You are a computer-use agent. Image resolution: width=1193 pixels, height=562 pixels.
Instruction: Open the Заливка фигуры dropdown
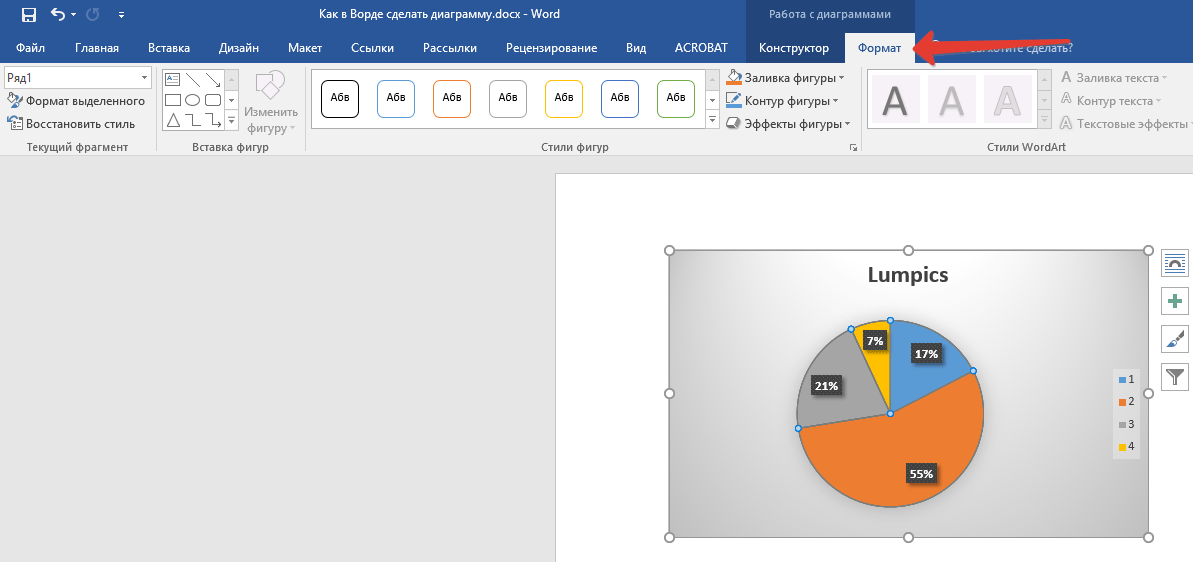841,78
